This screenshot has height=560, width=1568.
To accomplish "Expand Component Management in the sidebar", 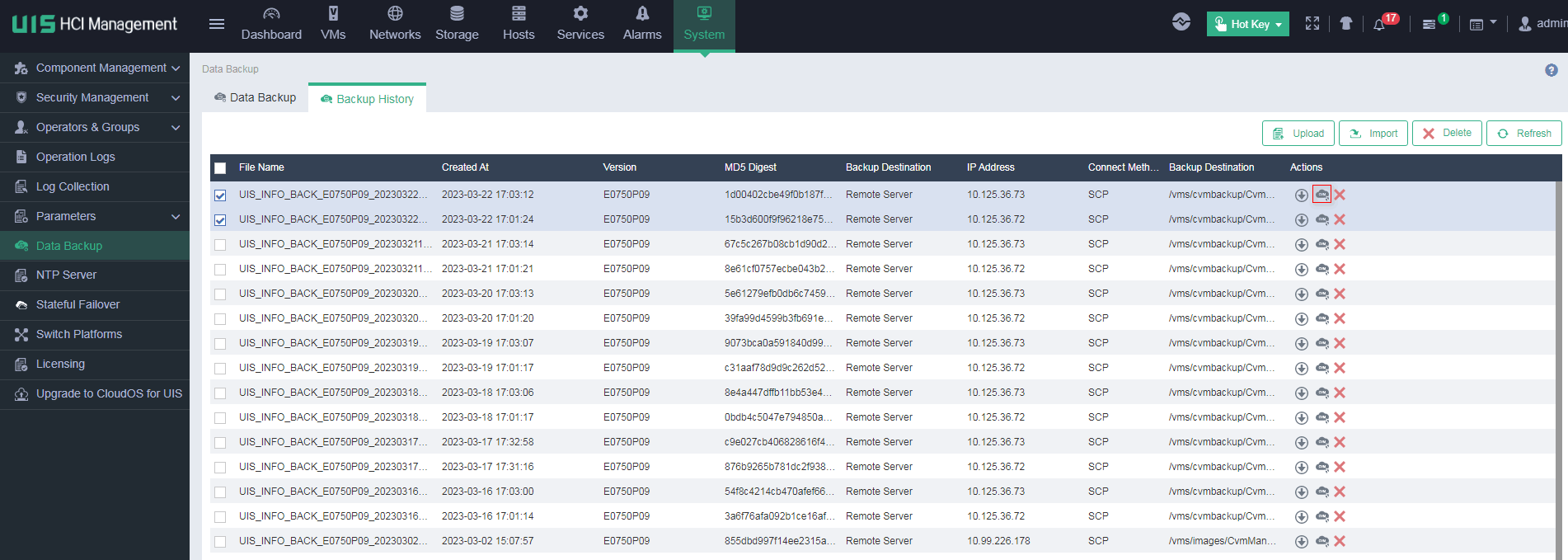I will point(95,68).
